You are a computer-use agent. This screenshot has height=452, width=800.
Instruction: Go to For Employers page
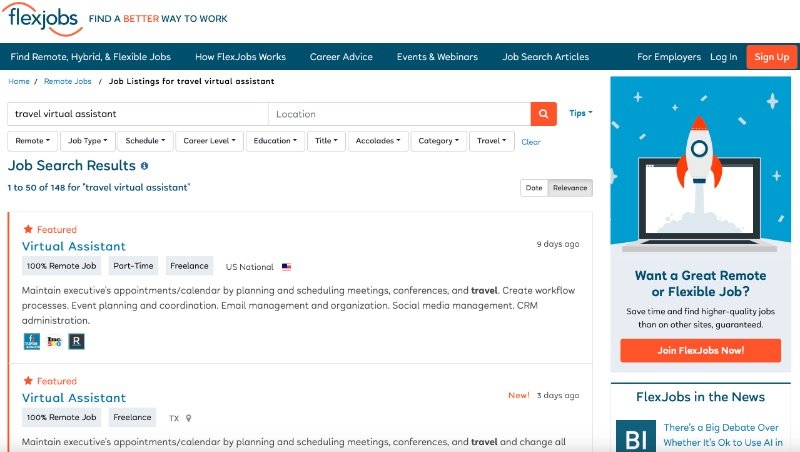tap(669, 57)
